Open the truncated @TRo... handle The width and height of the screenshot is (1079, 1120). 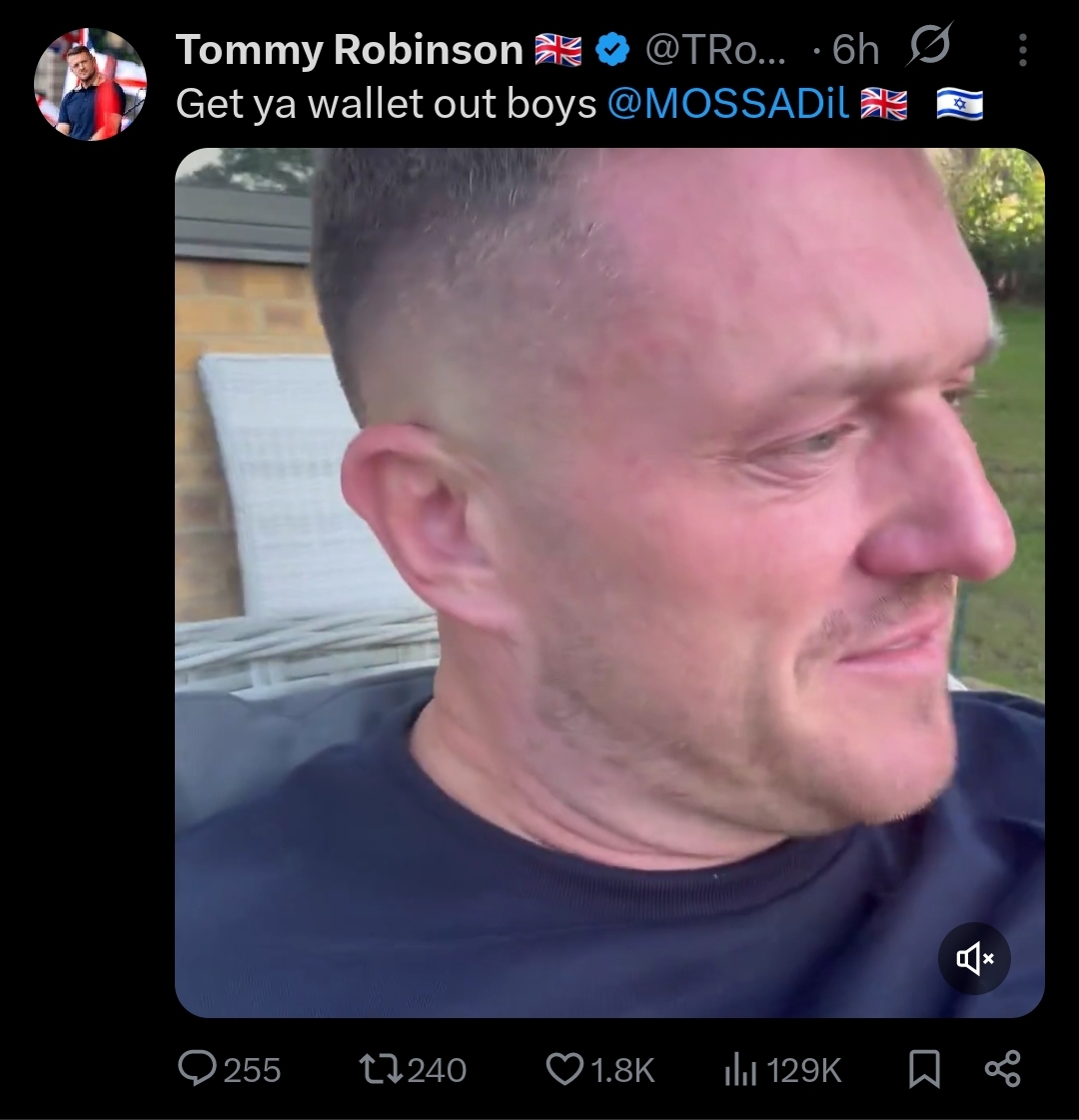[x=714, y=50]
